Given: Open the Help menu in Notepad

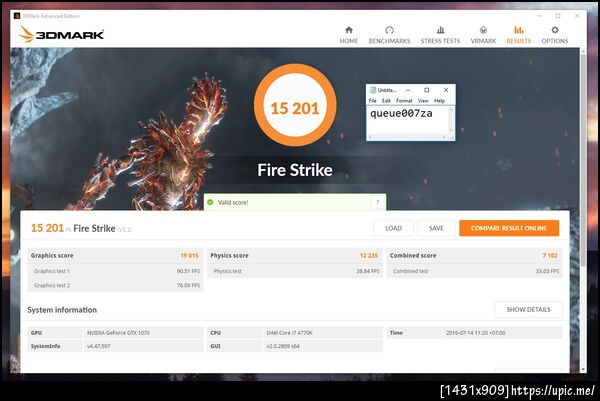Looking at the screenshot, I should point(439,101).
